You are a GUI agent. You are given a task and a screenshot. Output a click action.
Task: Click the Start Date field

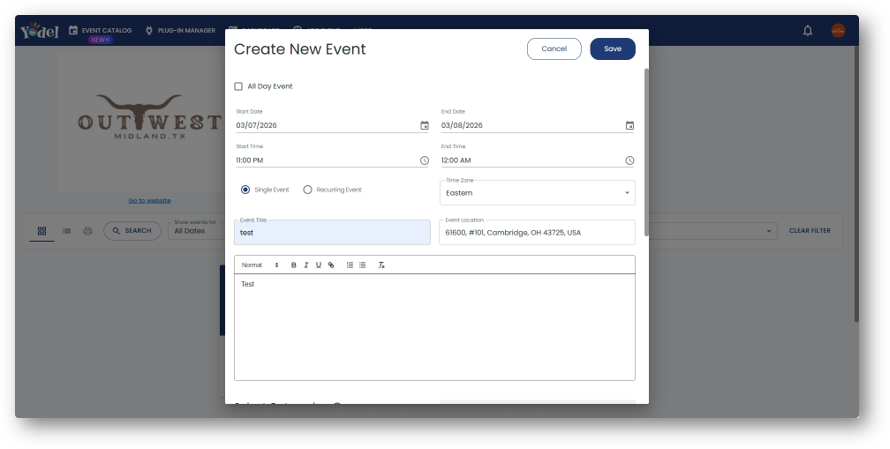click(x=332, y=125)
